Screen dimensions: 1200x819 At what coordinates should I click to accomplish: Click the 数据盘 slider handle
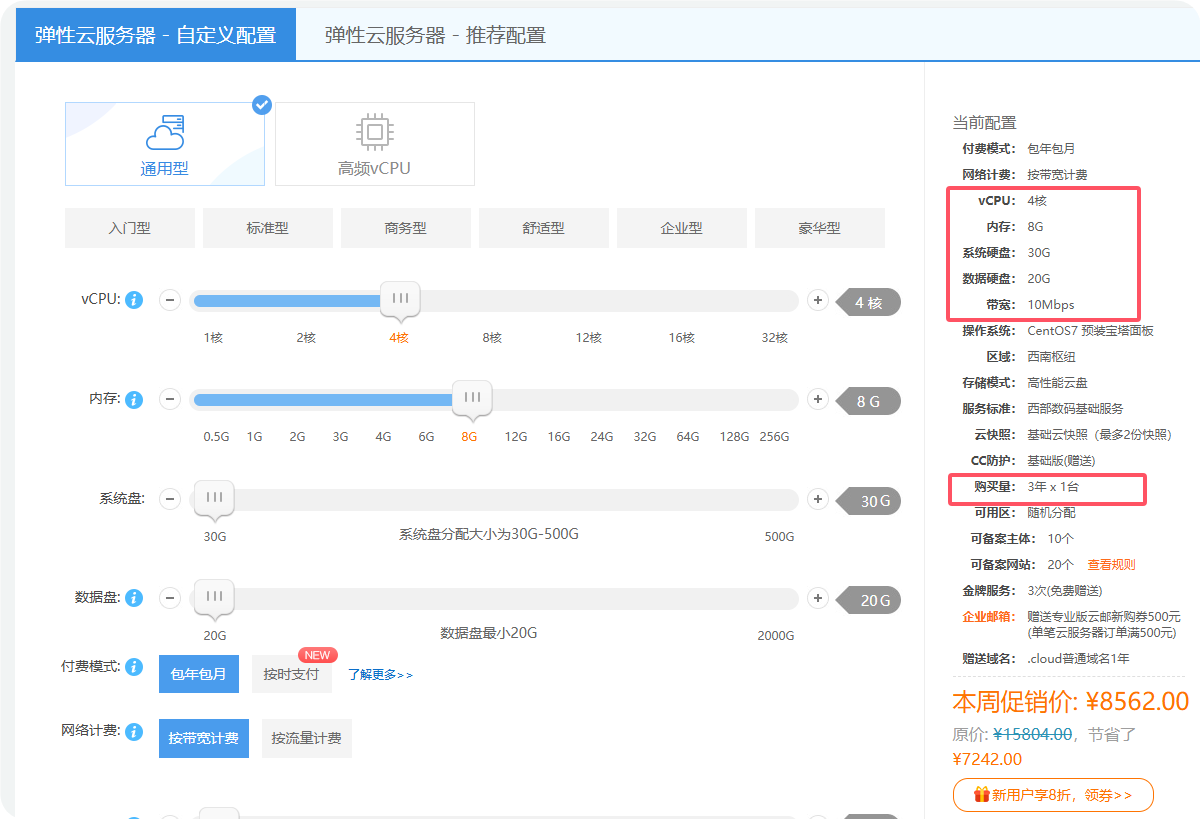214,598
